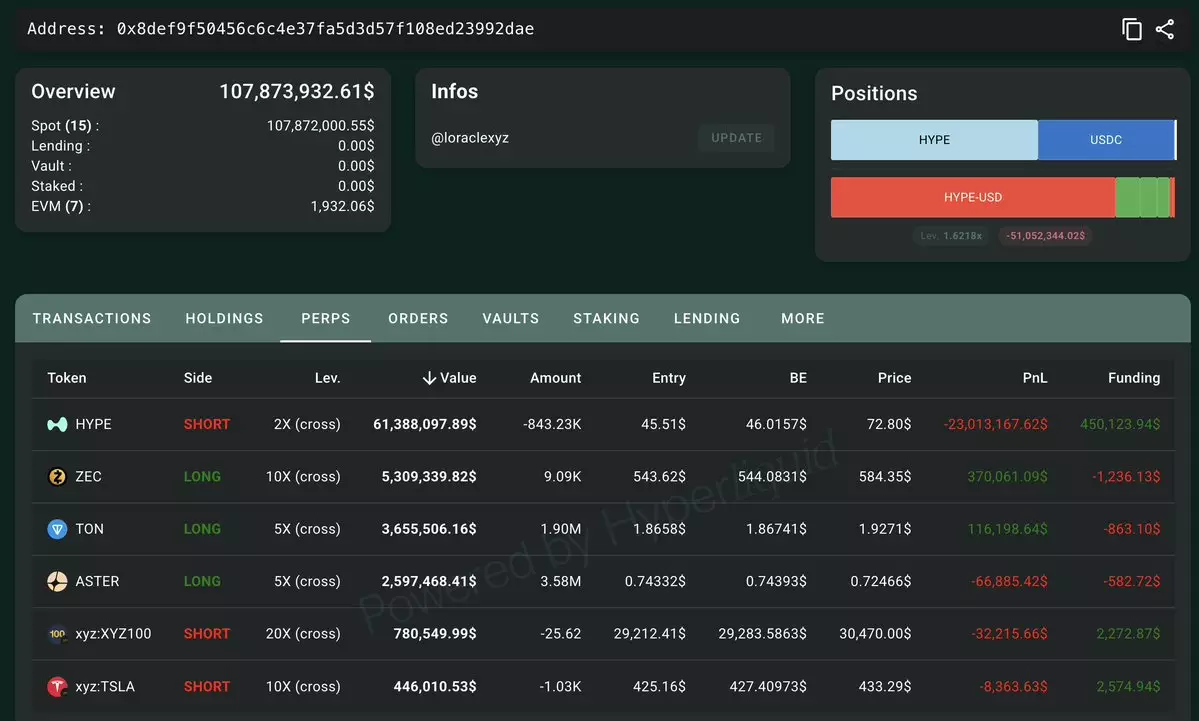Sort by the Price column header
The width and height of the screenshot is (1199, 721).
[895, 378]
